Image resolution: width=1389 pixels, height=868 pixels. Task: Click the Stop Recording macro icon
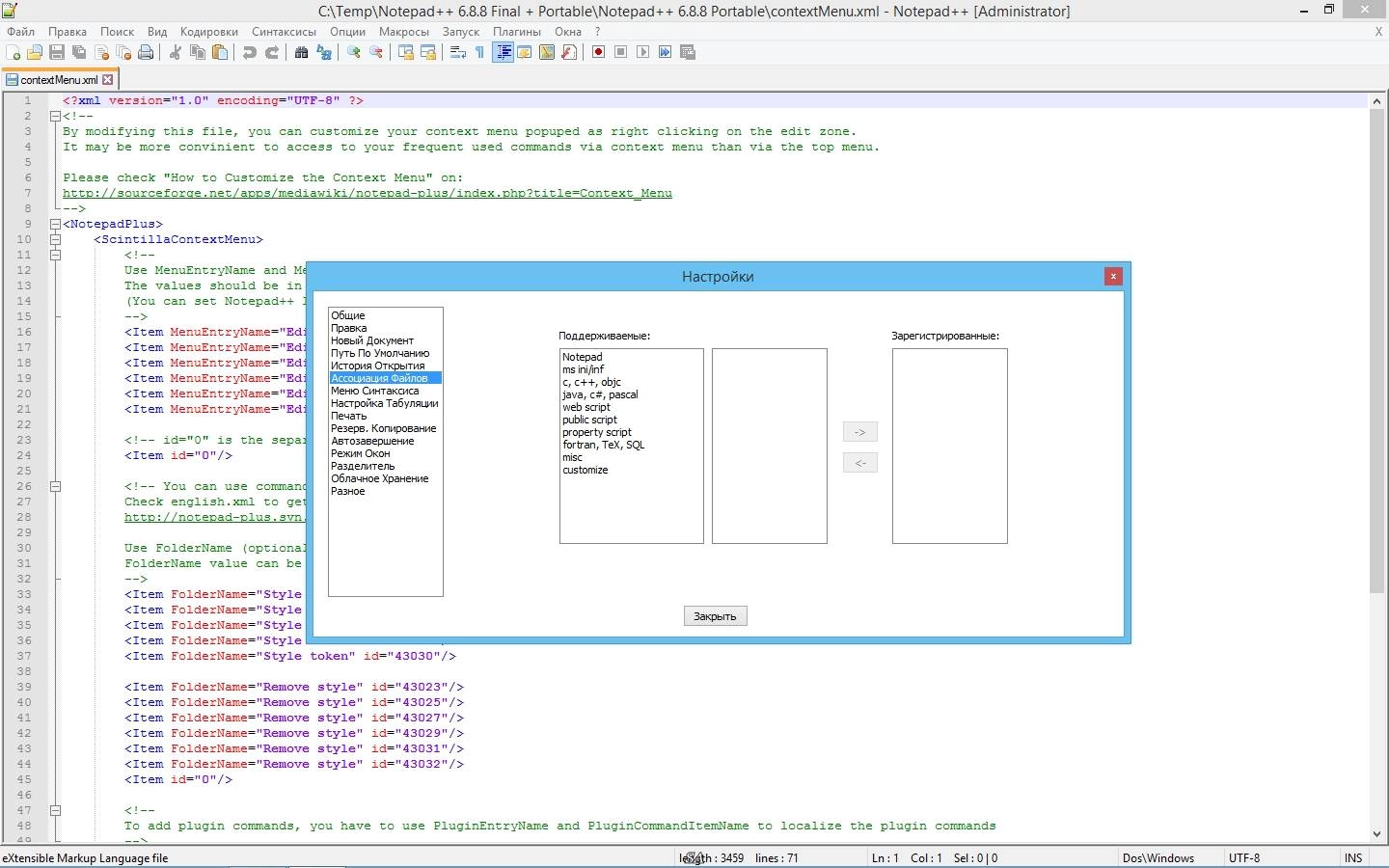point(621,52)
